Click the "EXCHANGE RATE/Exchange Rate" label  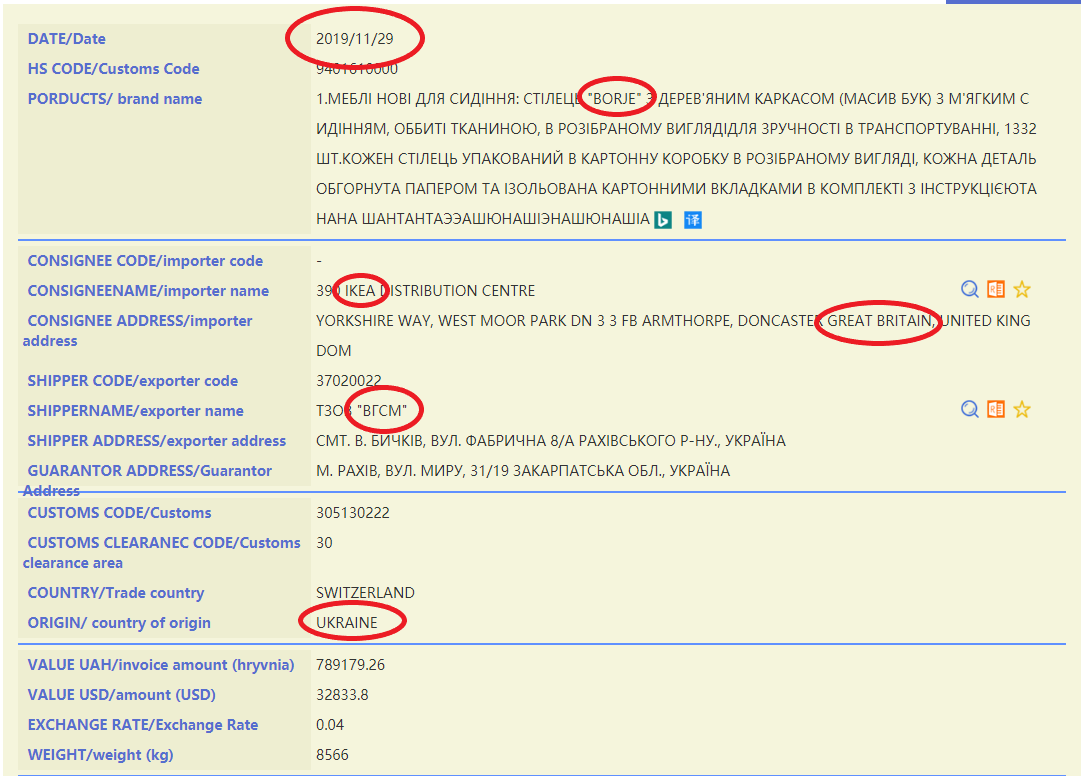click(143, 725)
